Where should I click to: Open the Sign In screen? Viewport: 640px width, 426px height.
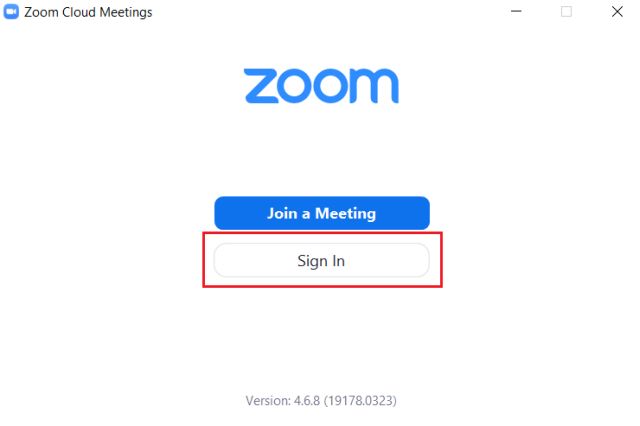pyautogui.click(x=322, y=260)
